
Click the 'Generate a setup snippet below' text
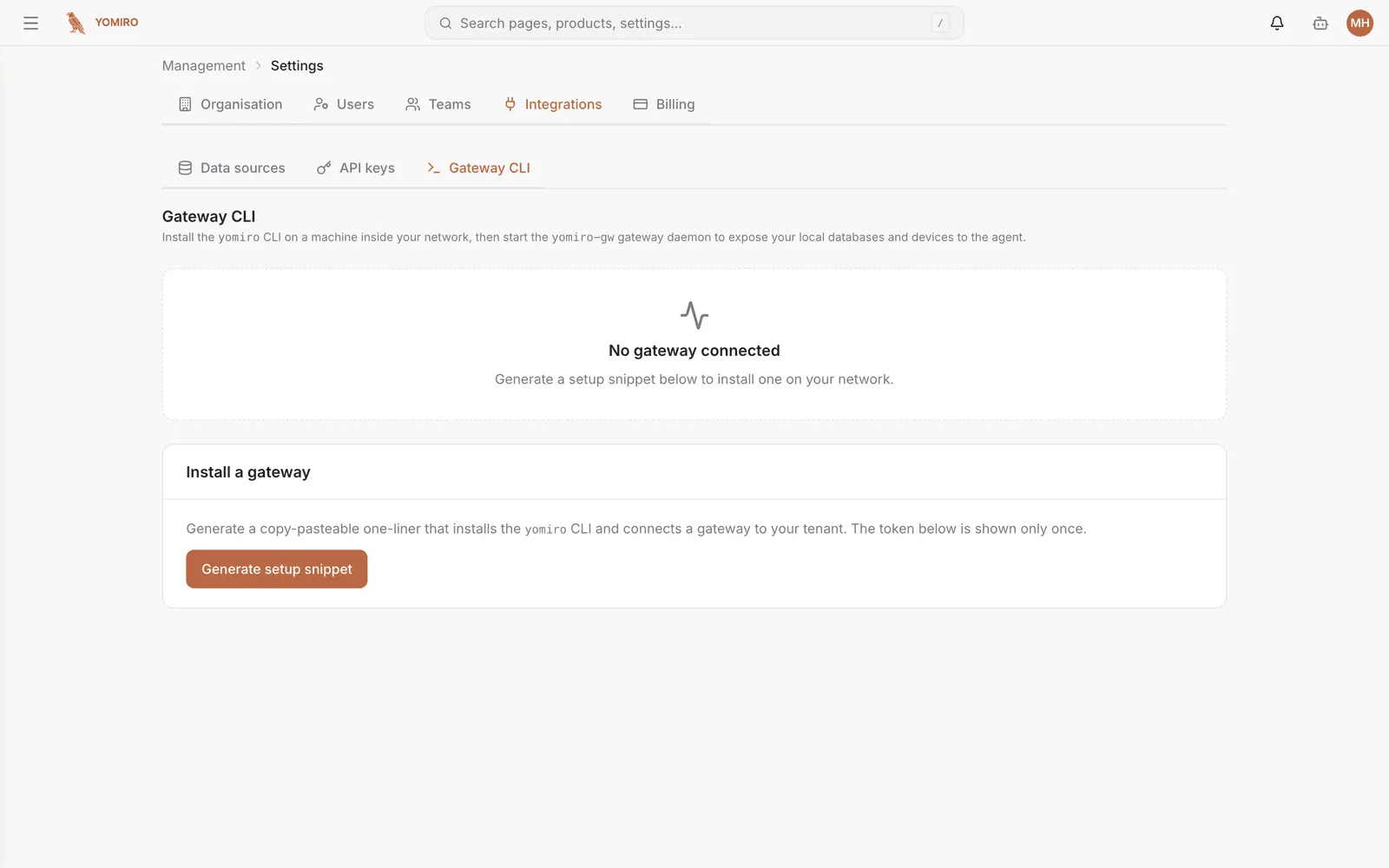(x=694, y=379)
